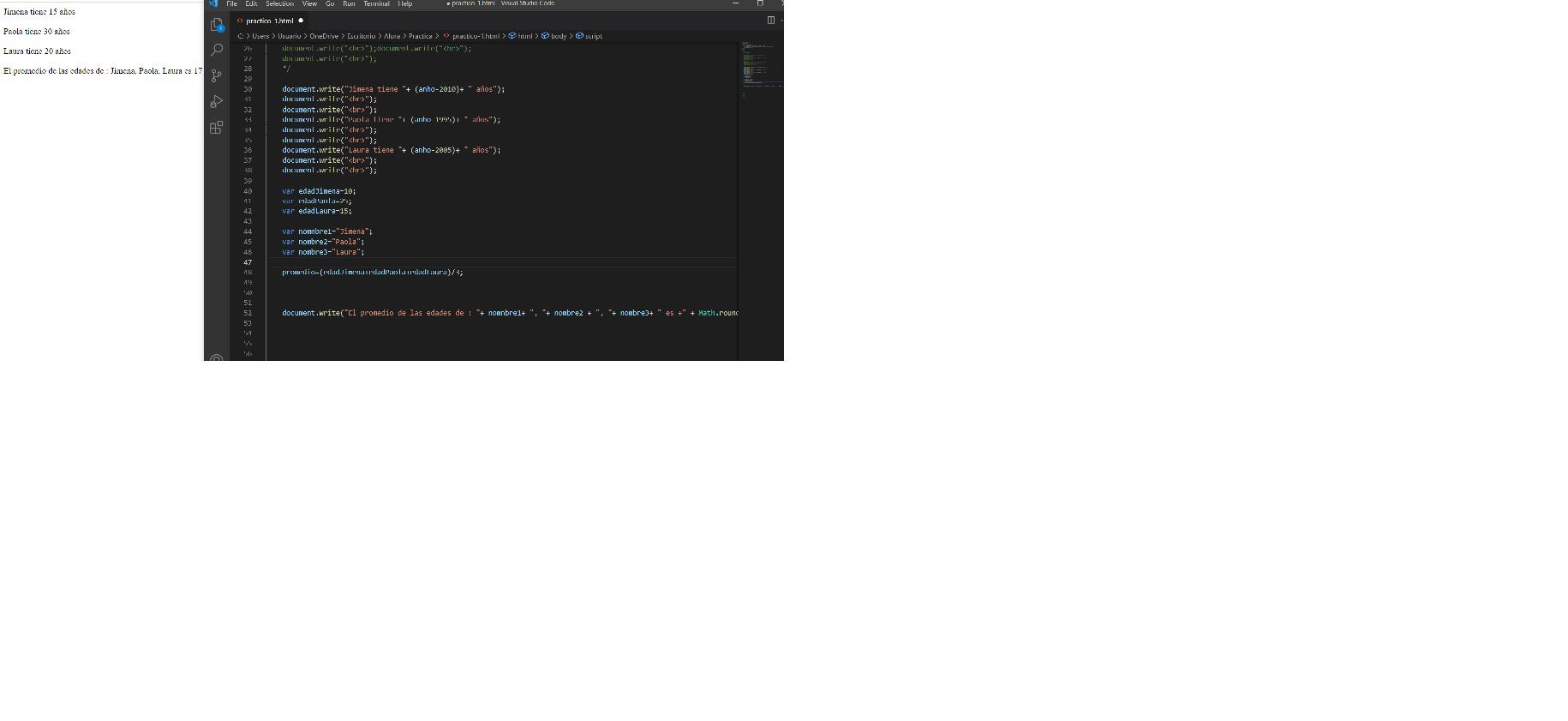Screen dimensions: 1568x721
Task: Click 'Paola tiene 30 años' in browser page
Action: click(37, 32)
